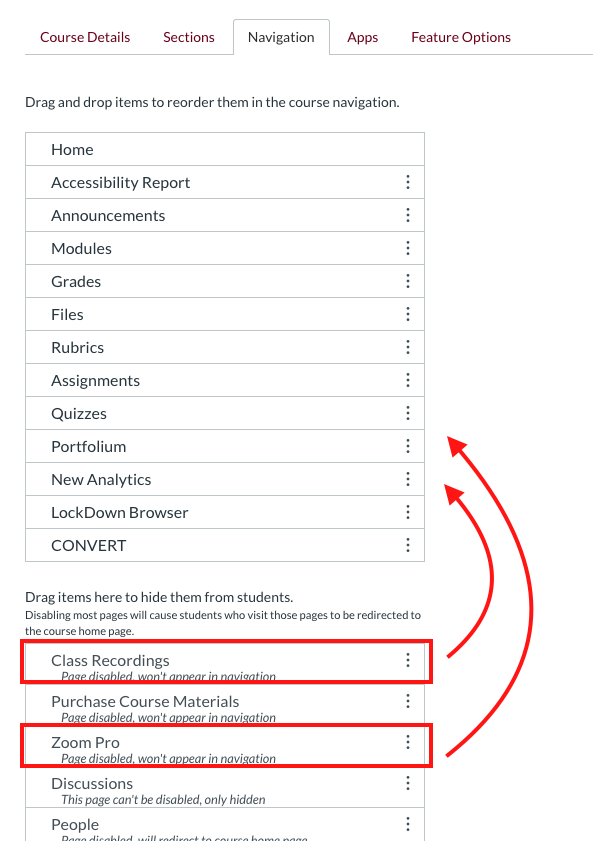Open the kebab menu beside Discussions
The height and width of the screenshot is (841, 593).
[408, 782]
